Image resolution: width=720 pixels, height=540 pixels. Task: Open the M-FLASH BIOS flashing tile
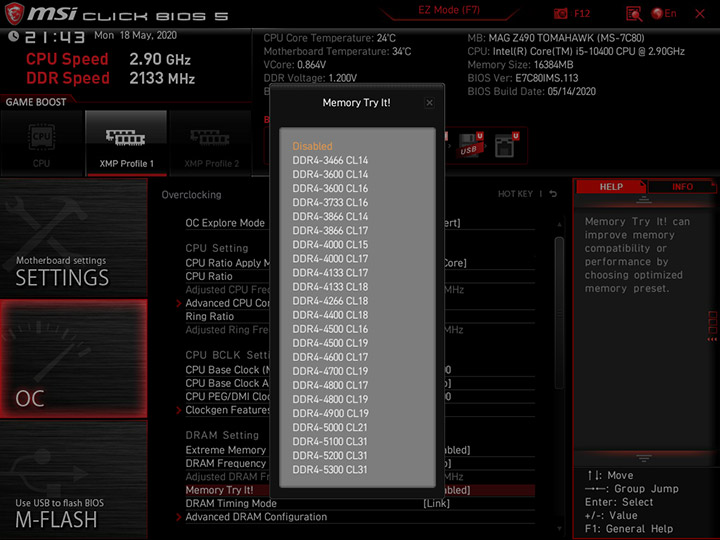(x=74, y=480)
